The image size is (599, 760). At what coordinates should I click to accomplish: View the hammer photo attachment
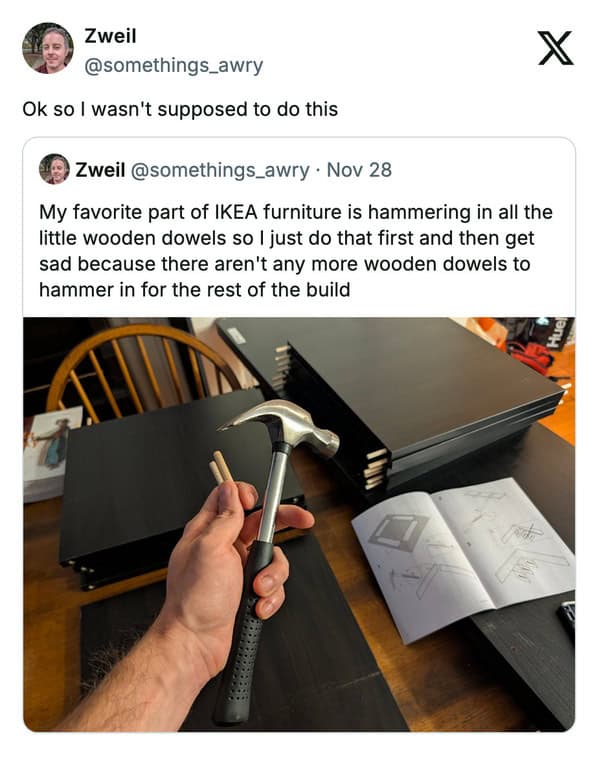(x=299, y=524)
